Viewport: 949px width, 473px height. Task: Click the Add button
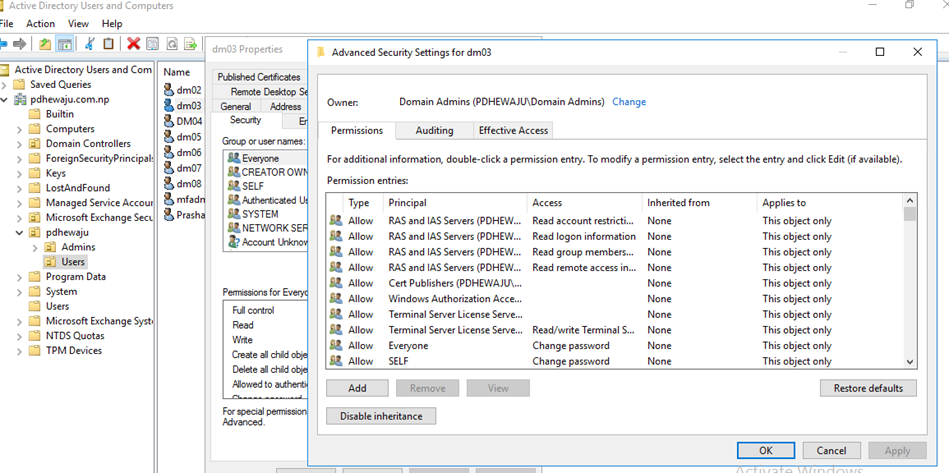[x=357, y=388]
